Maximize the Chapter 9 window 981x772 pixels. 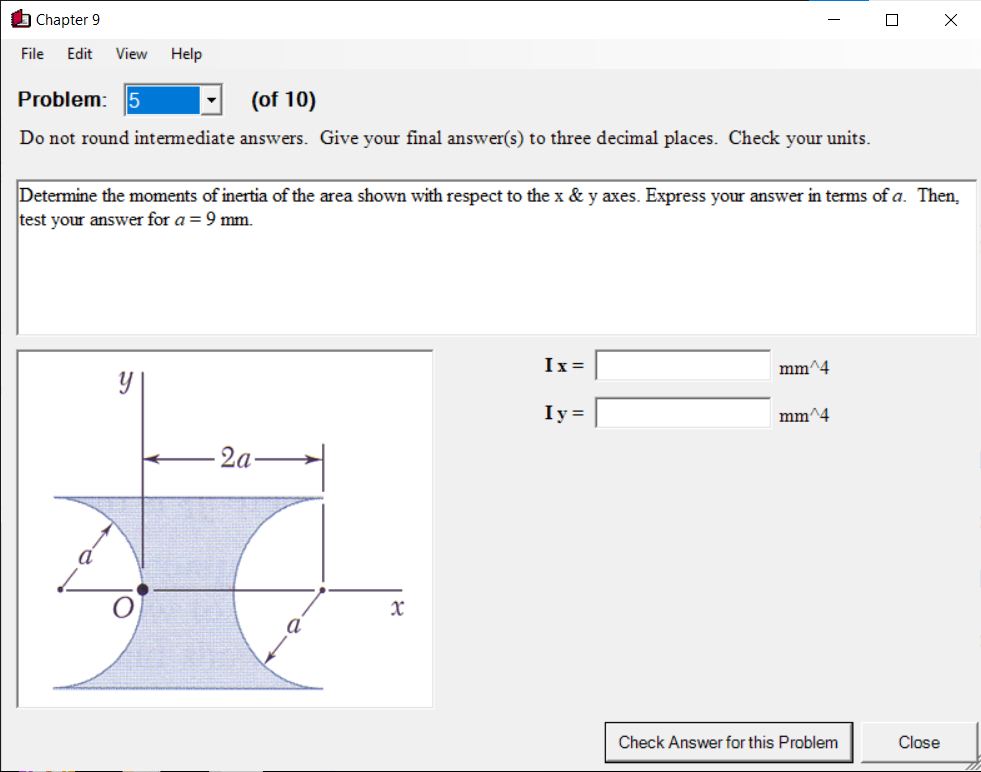[x=891, y=19]
